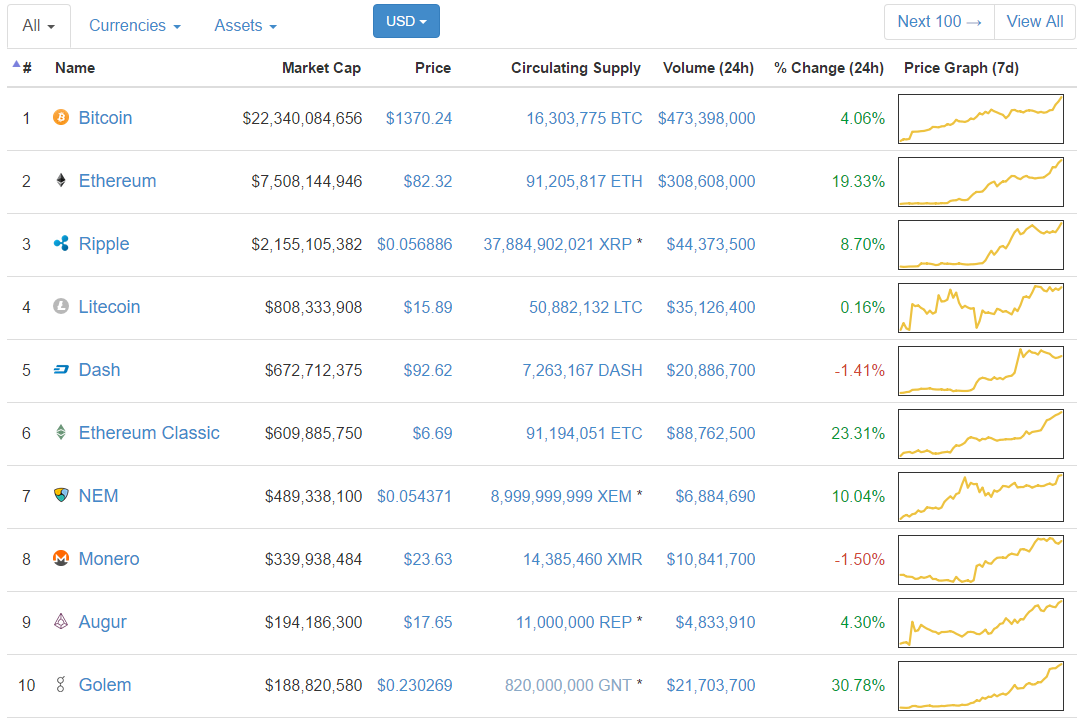Expand the Assets filter dropdown
Screen dimensions: 1082x721
click(245, 26)
